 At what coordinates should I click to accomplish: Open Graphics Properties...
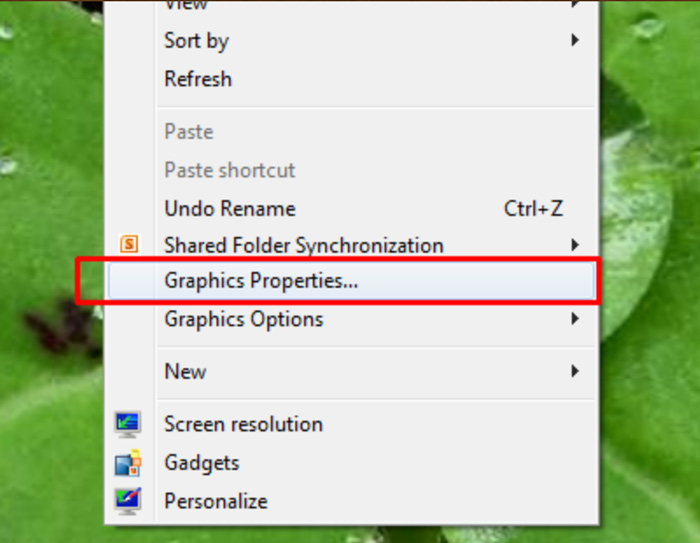261,282
